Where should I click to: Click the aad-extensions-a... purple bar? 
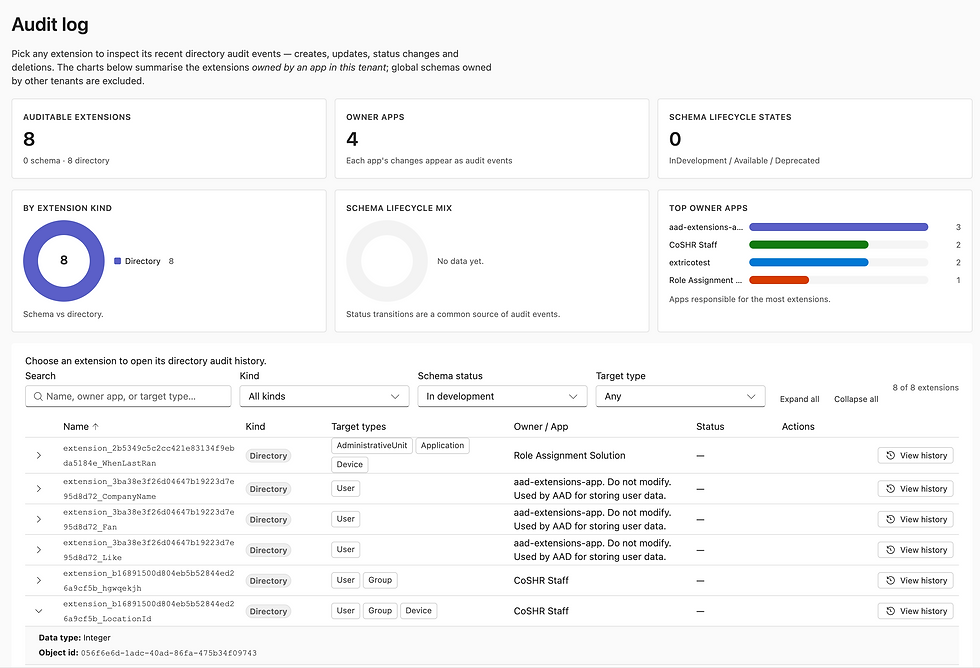pos(838,227)
